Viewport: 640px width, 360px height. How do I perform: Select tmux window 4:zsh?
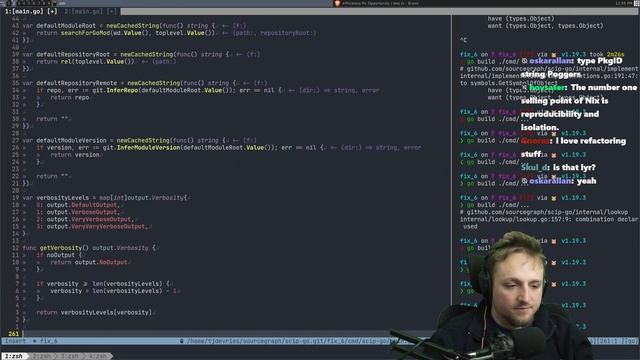pos(97,356)
